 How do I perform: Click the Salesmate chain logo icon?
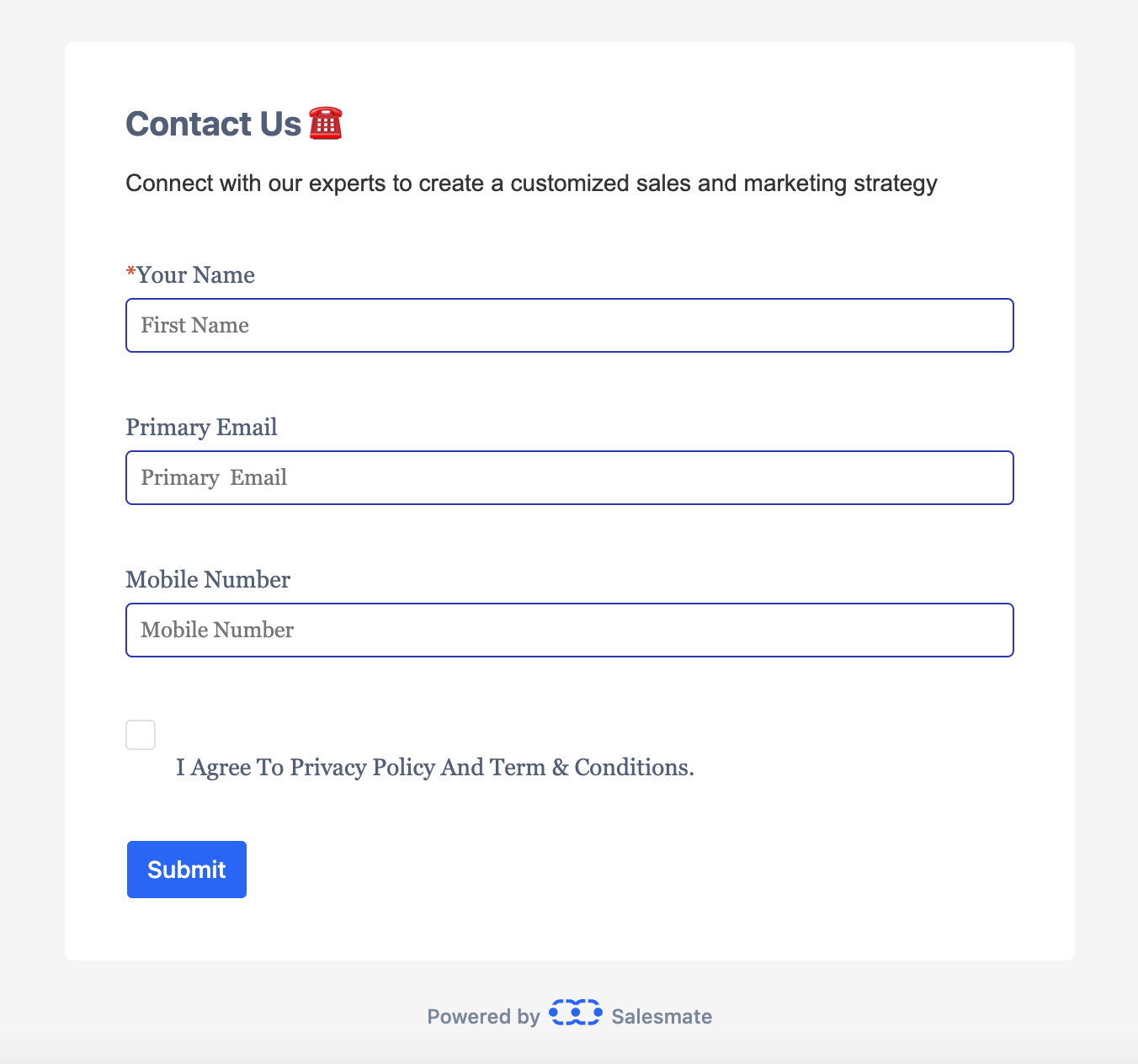[x=576, y=1013]
